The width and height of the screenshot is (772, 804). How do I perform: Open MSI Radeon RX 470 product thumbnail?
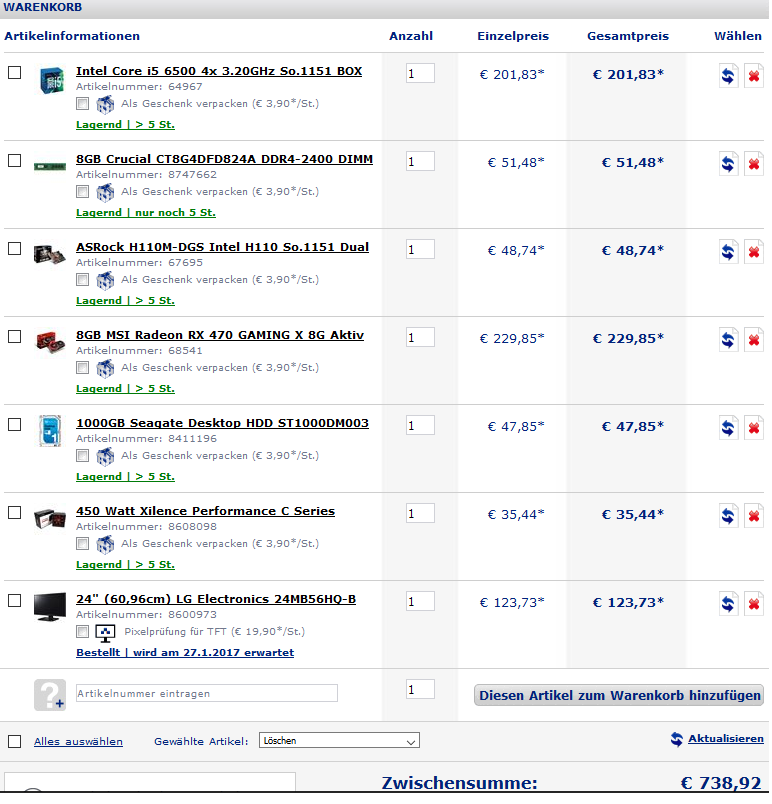[x=50, y=342]
